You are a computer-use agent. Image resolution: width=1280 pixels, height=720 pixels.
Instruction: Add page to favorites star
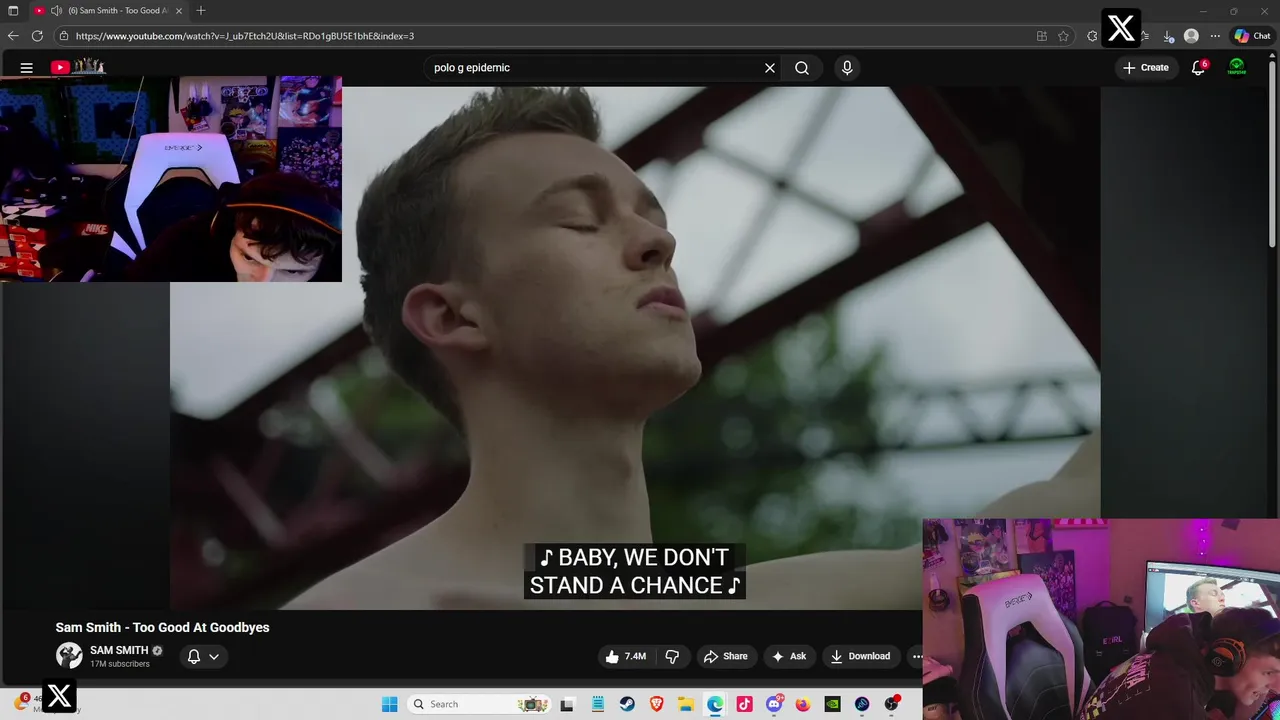pyautogui.click(x=1063, y=36)
